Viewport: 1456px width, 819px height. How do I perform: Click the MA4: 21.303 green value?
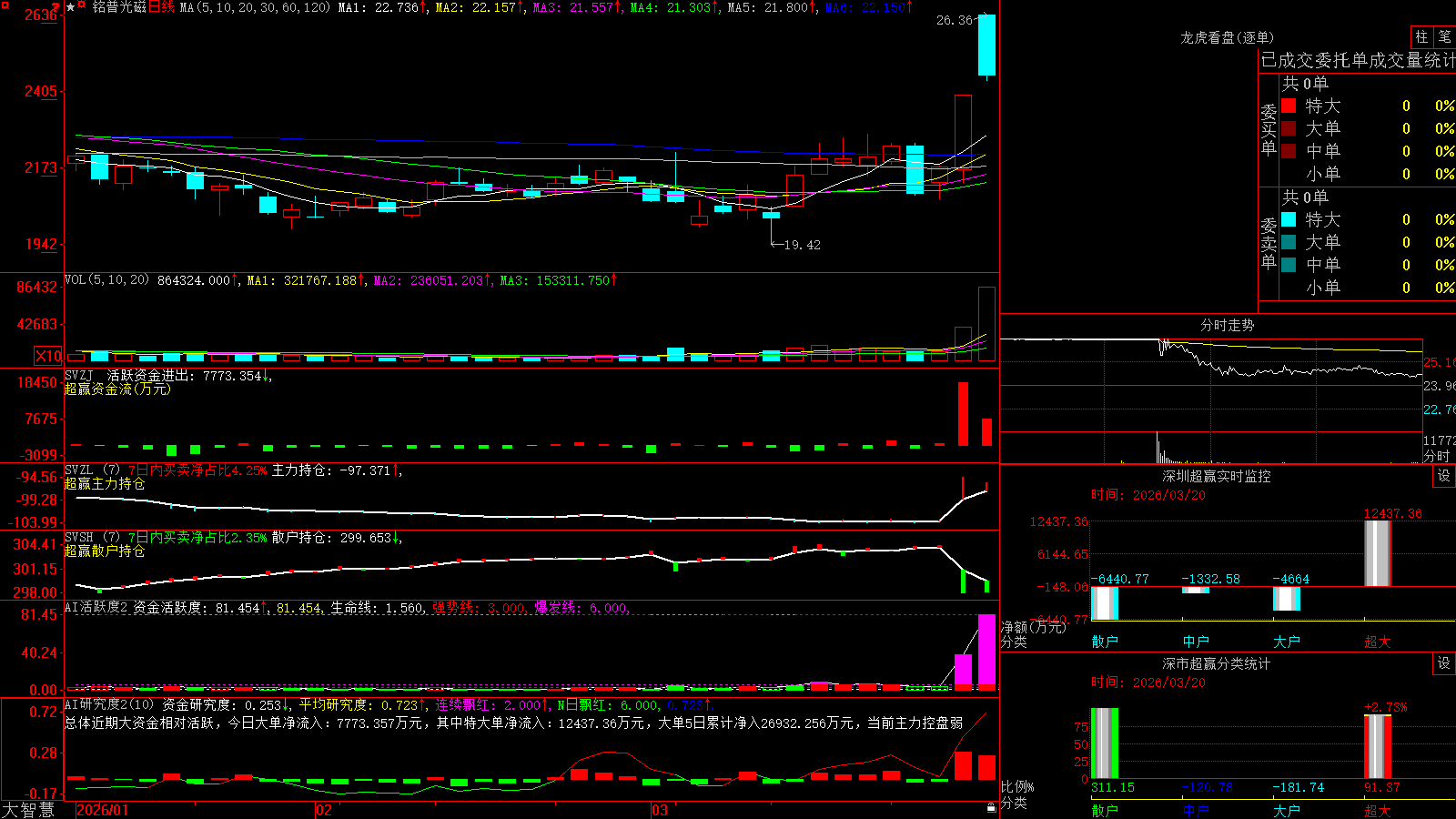point(674,7)
